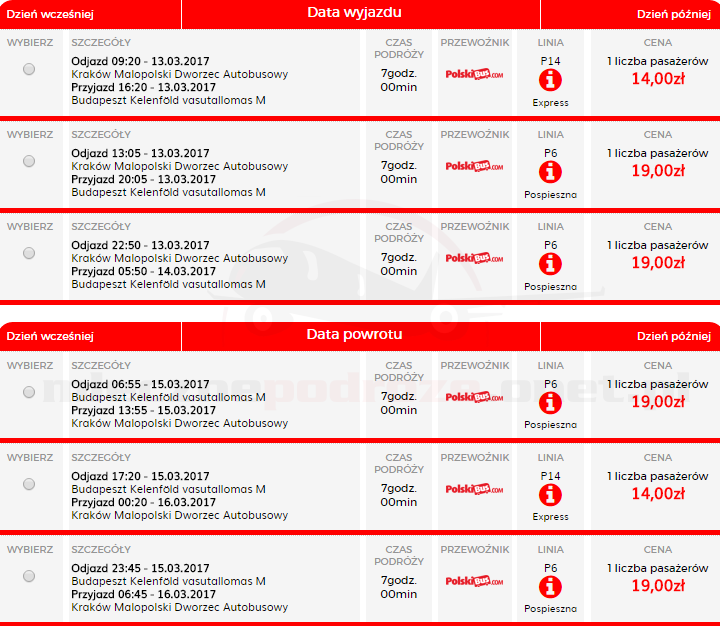Screen dimensions: 720x626
Task: Click 19,00zł price of 23:45 return
Action: pos(658,586)
